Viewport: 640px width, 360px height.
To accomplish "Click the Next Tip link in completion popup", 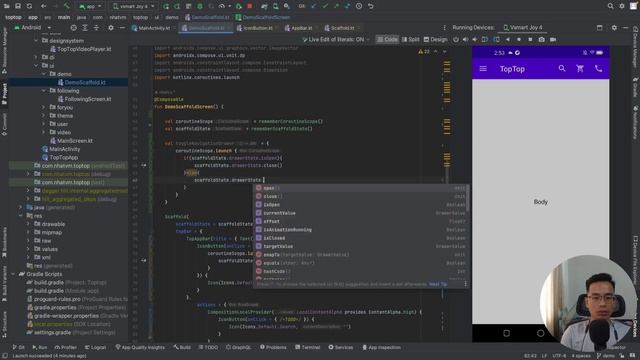I will pos(438,284).
